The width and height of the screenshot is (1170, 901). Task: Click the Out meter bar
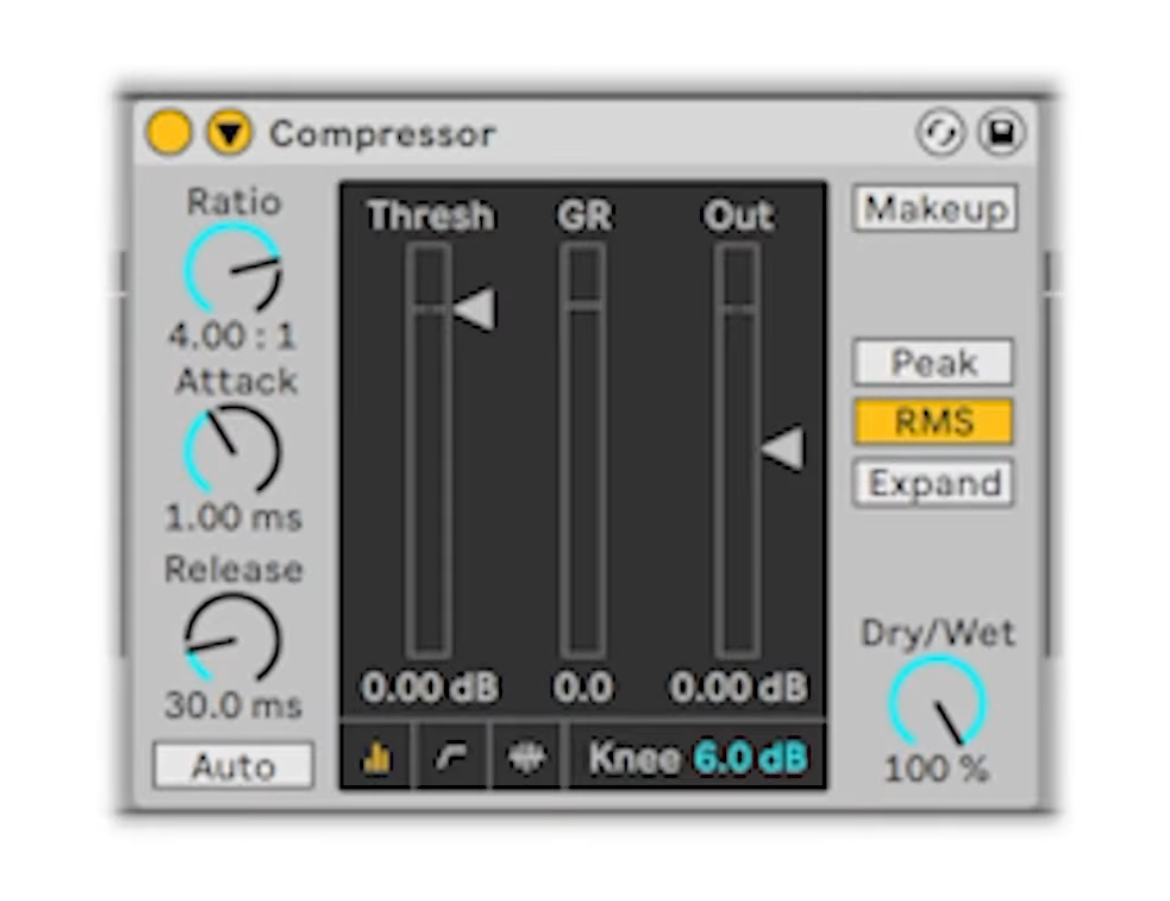[737, 450]
